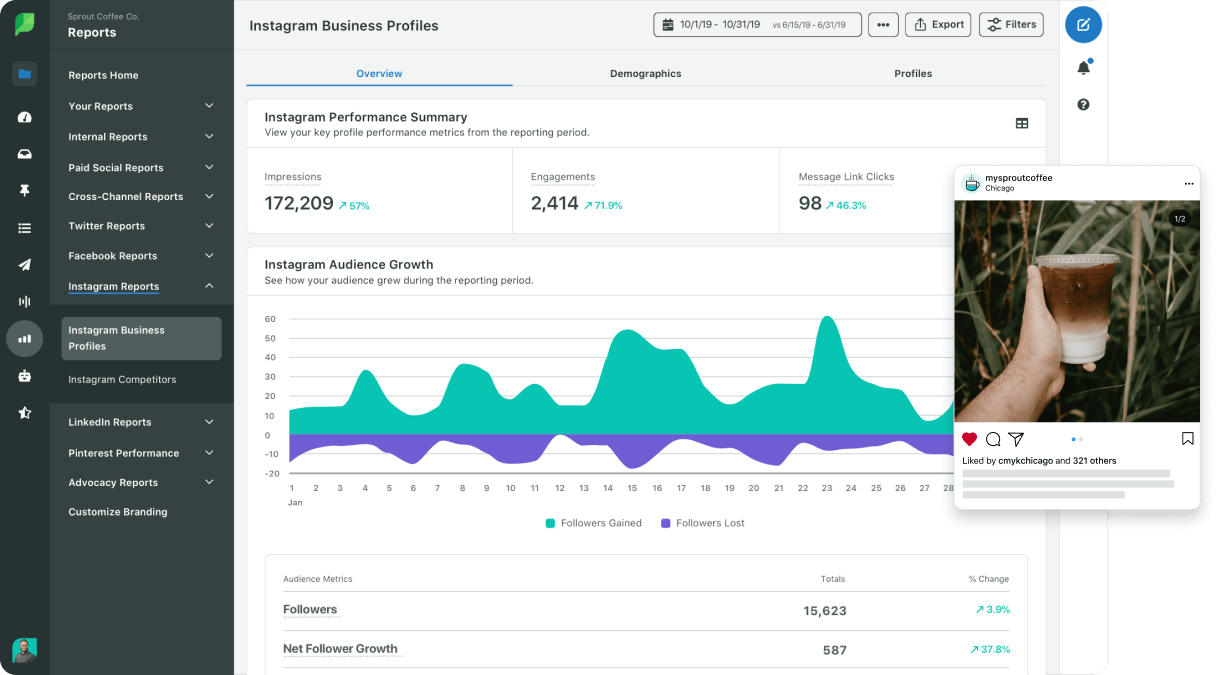Open the blue Compose pencil button
Image resolution: width=1217 pixels, height=675 pixels.
(x=1083, y=25)
